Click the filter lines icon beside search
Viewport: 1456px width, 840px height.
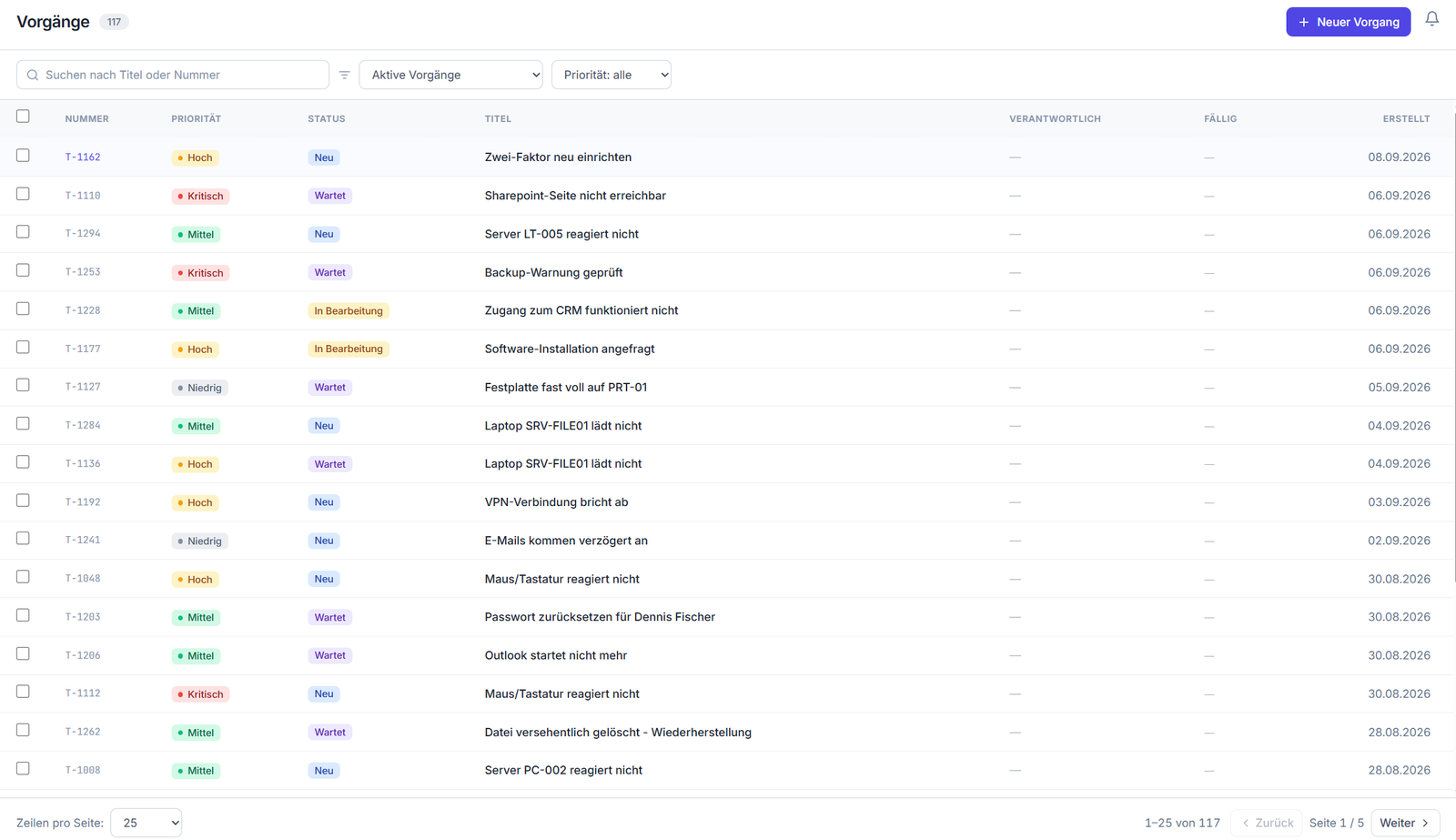click(344, 75)
